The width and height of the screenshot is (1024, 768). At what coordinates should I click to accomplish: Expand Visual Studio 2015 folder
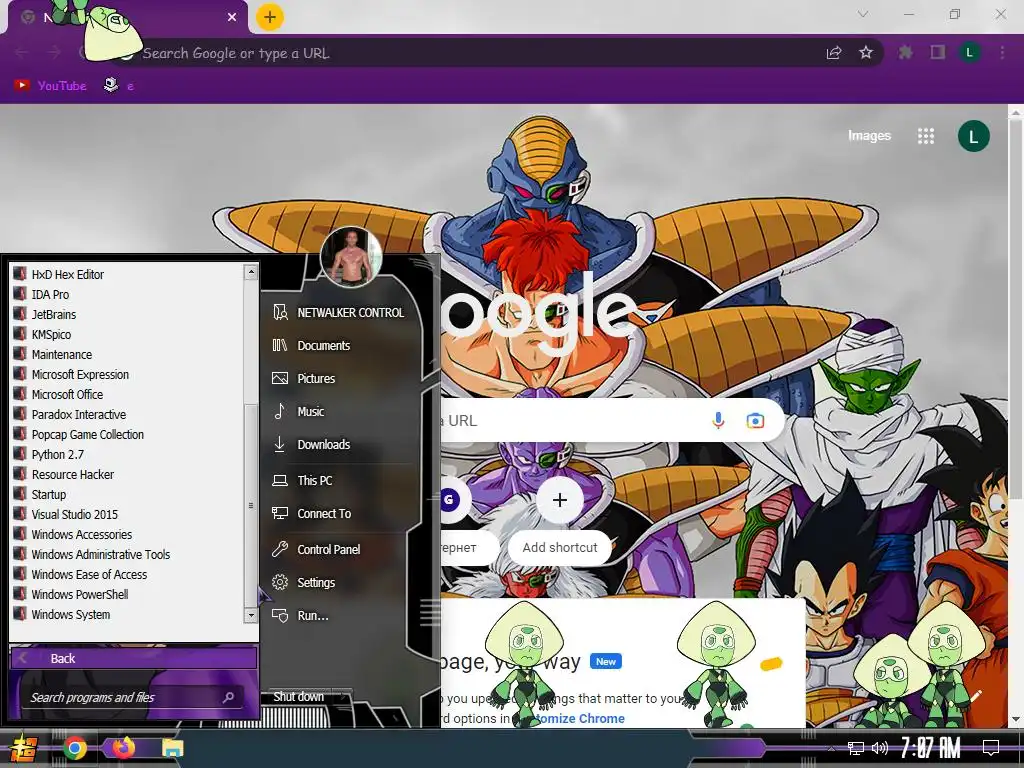74,515
